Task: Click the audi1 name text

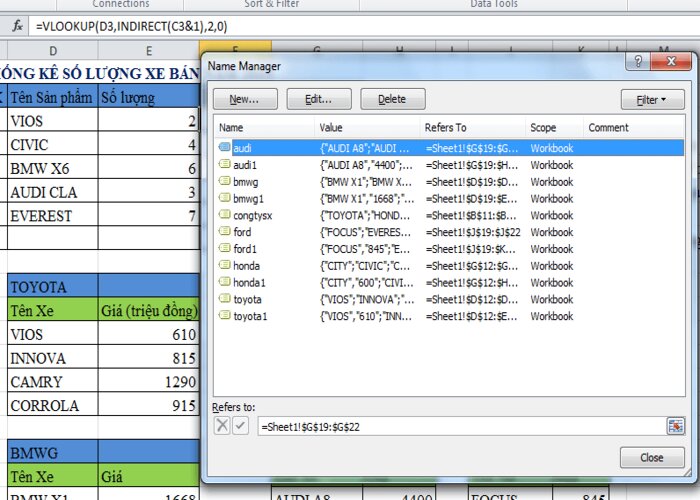Action: click(x=245, y=165)
